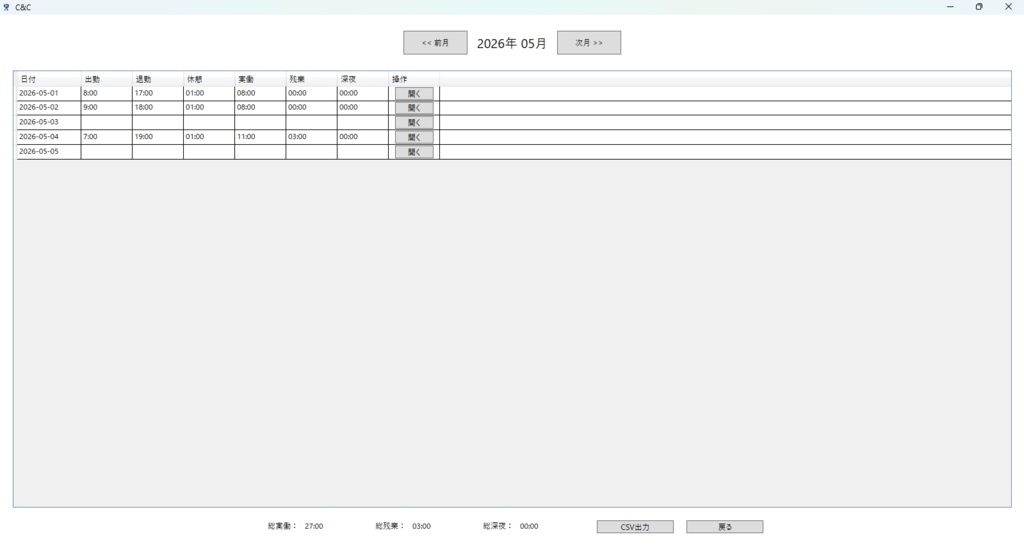1024x546 pixels.
Task: Click the 休憩 column header
Action: click(x=209, y=79)
